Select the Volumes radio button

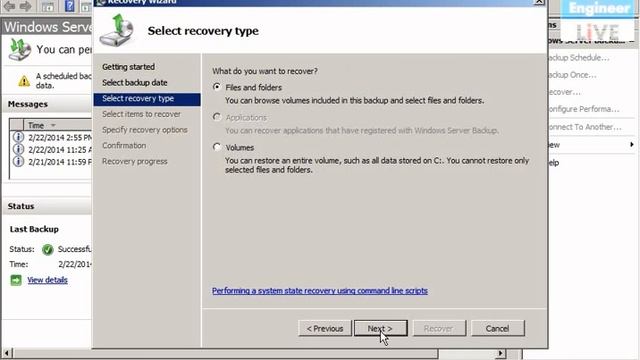217,147
